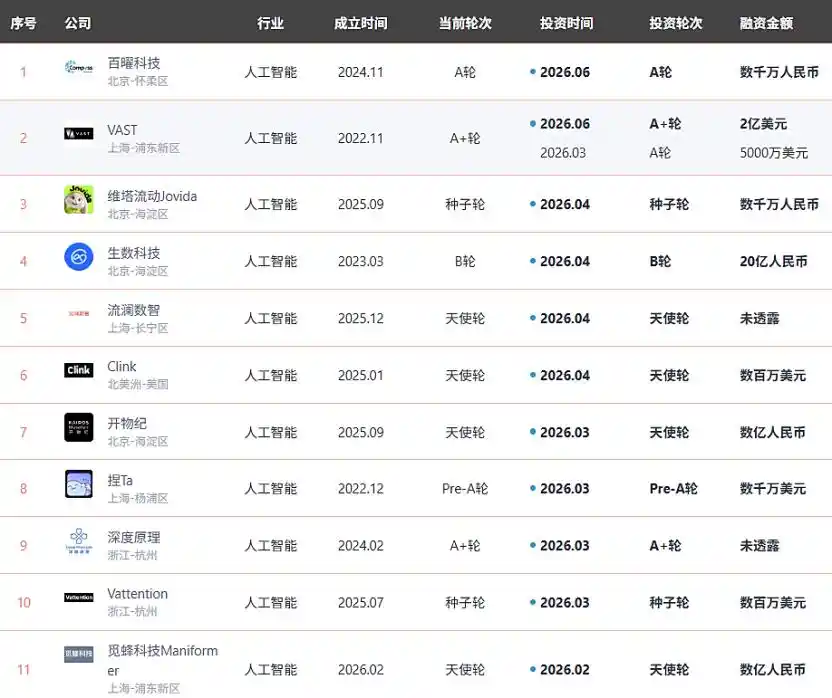Click 百曜科技's 2024.11 founding date
The height and width of the screenshot is (698, 832).
pos(361,72)
